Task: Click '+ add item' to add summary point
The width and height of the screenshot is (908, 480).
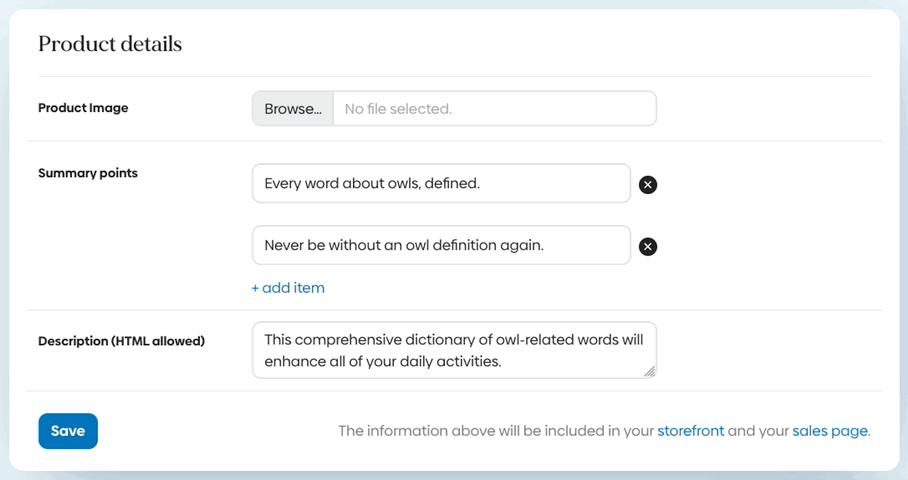Action: [288, 288]
